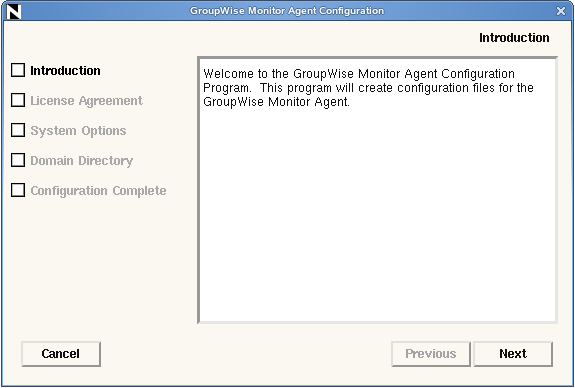Select the Introduction step label
Image resolution: width=575 pixels, height=388 pixels.
click(65, 70)
